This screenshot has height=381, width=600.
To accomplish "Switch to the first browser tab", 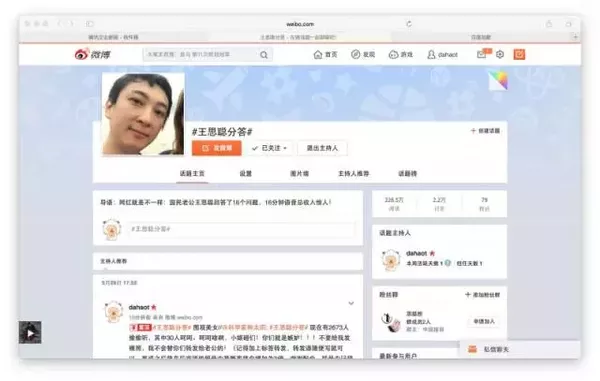I will tap(113, 37).
